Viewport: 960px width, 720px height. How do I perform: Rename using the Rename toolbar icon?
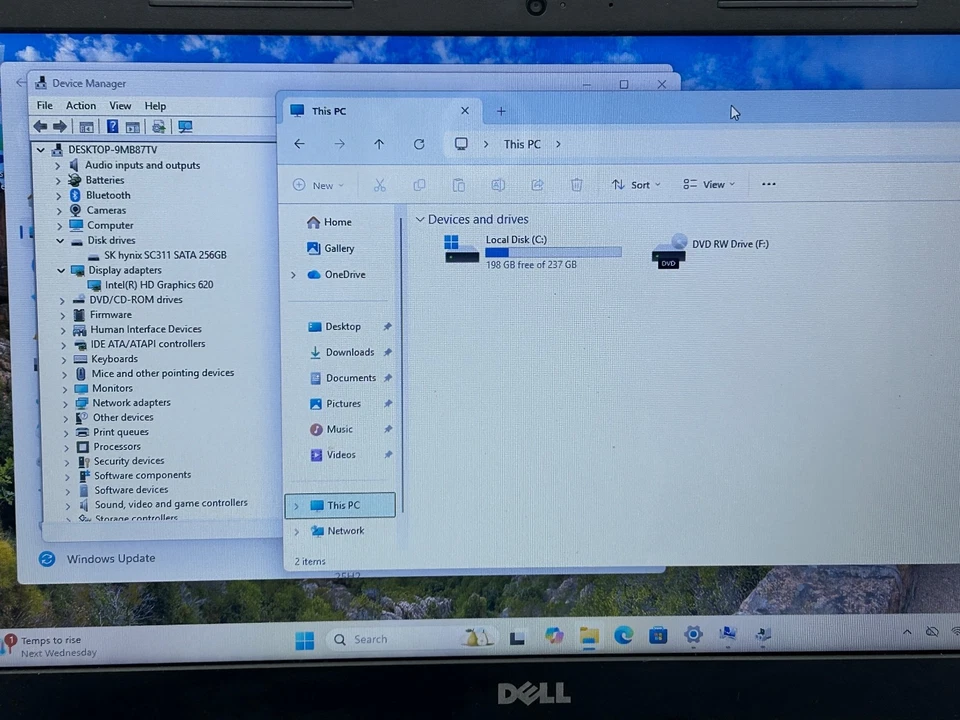tap(498, 184)
